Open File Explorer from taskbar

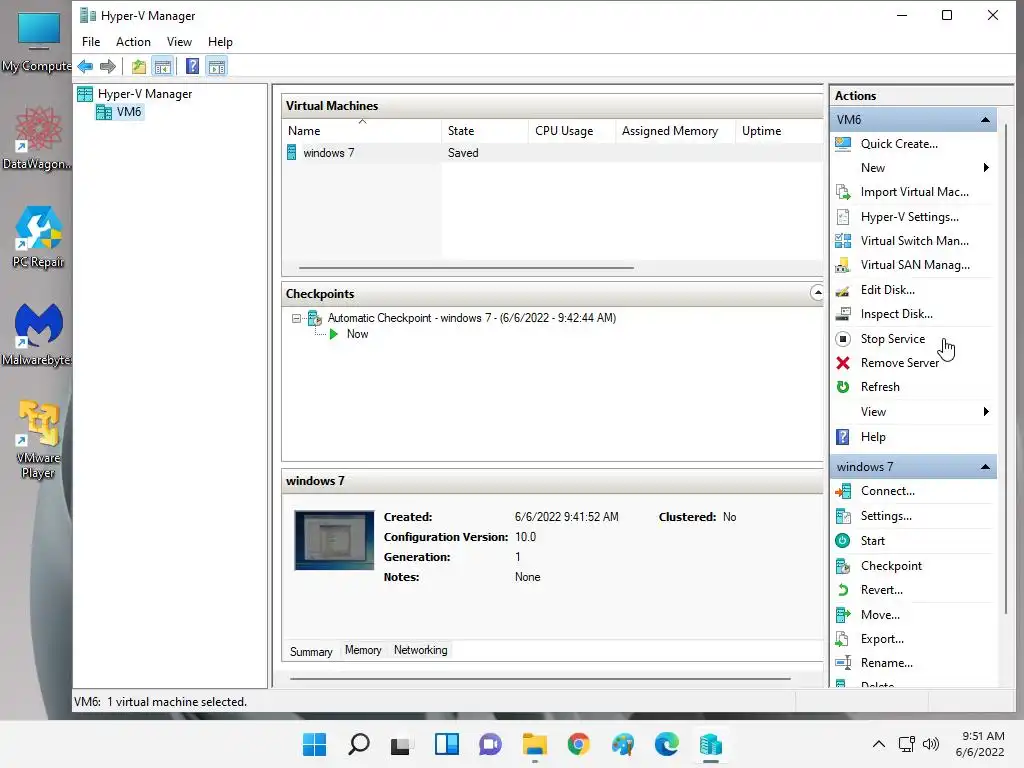tap(535, 744)
